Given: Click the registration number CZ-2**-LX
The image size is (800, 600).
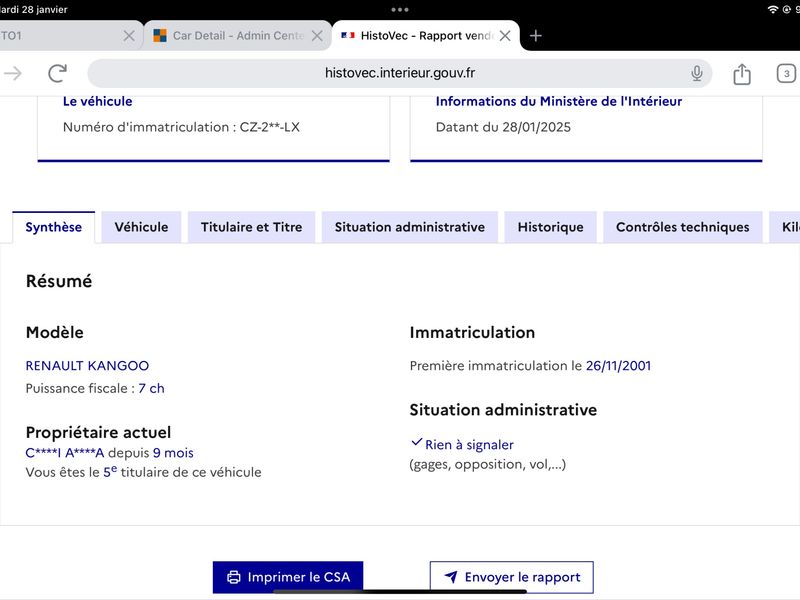Looking at the screenshot, I should tap(269, 127).
